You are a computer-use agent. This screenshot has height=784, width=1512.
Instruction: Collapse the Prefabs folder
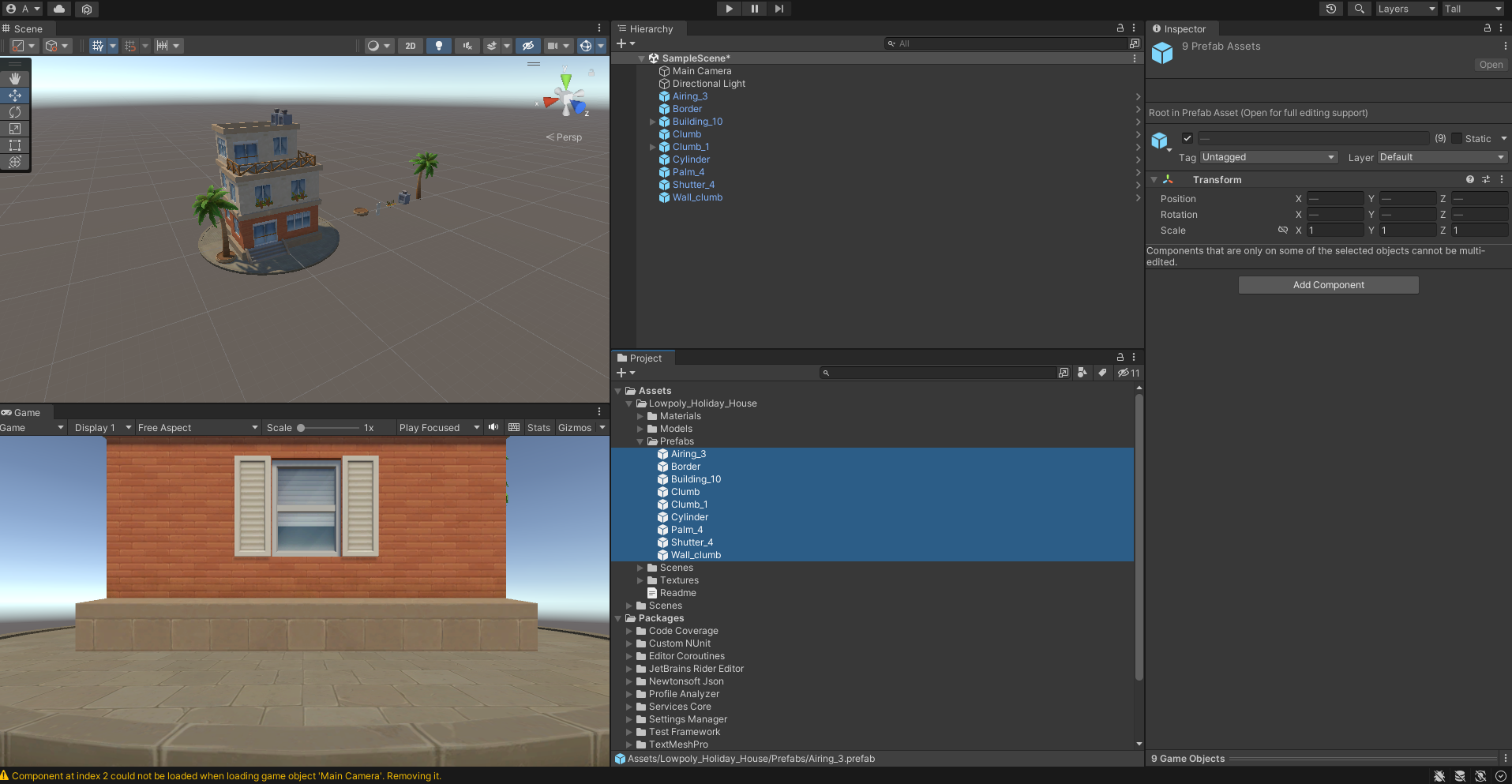coord(640,441)
